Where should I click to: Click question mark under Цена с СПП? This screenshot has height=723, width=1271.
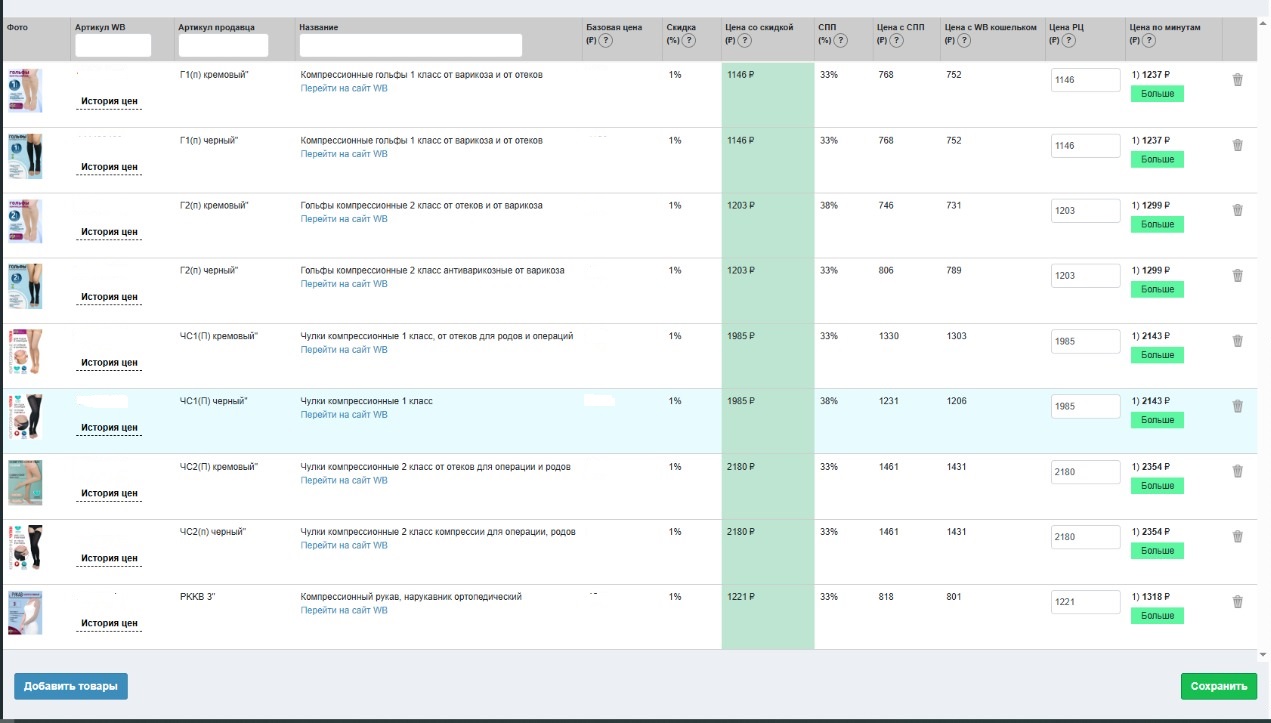897,41
